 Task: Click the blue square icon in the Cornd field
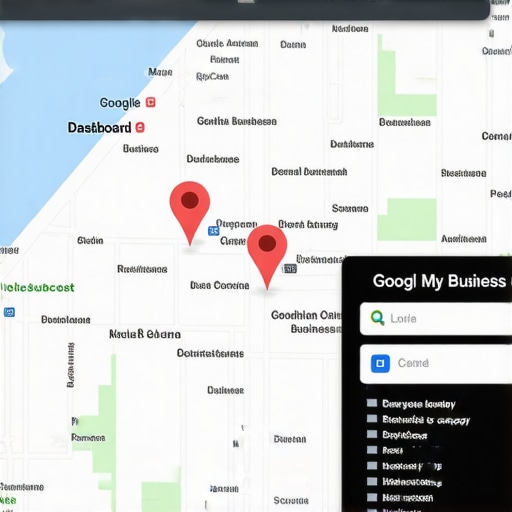coord(380,363)
